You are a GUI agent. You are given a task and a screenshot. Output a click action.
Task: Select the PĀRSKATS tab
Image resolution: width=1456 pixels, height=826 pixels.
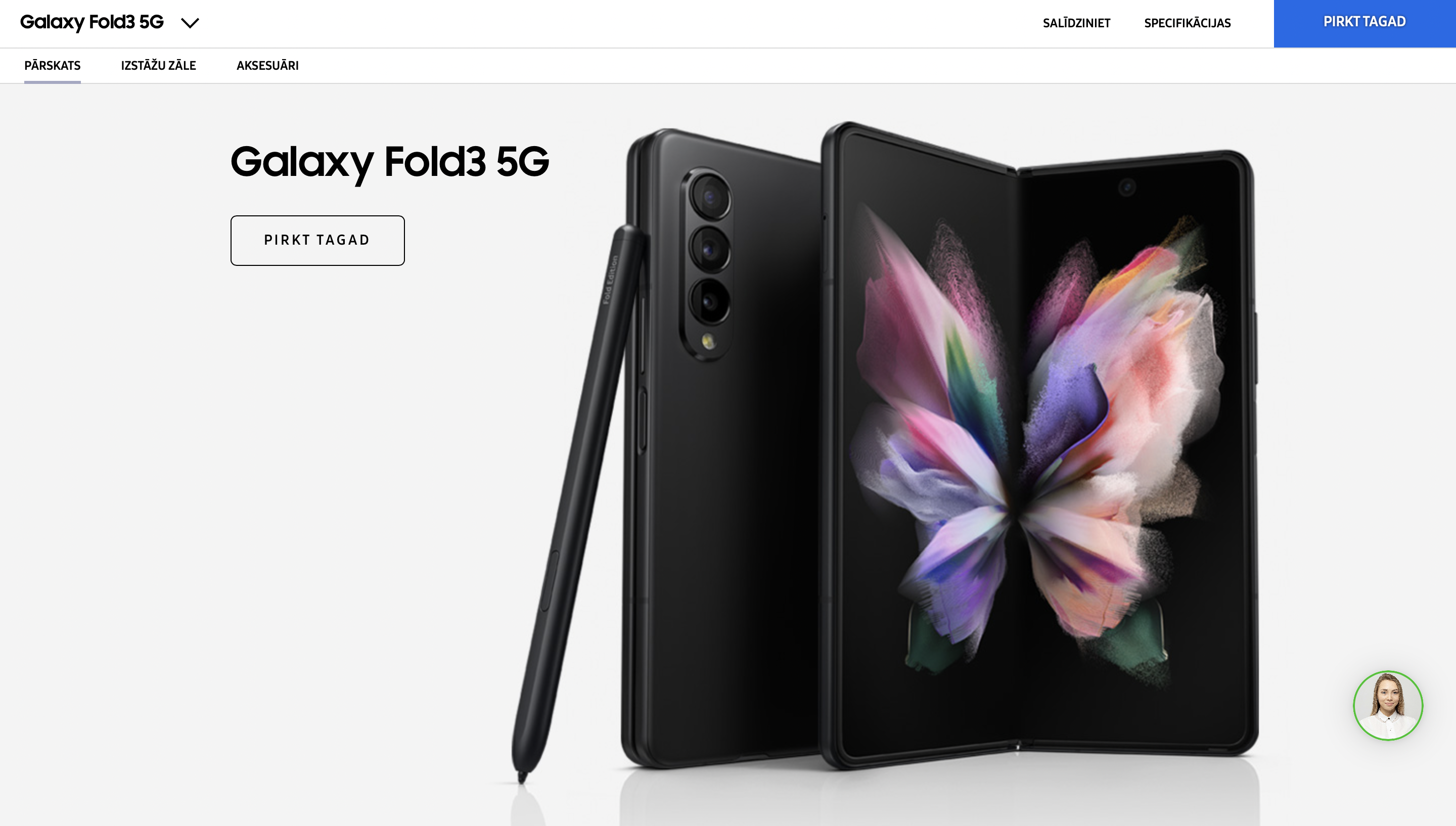pos(52,65)
